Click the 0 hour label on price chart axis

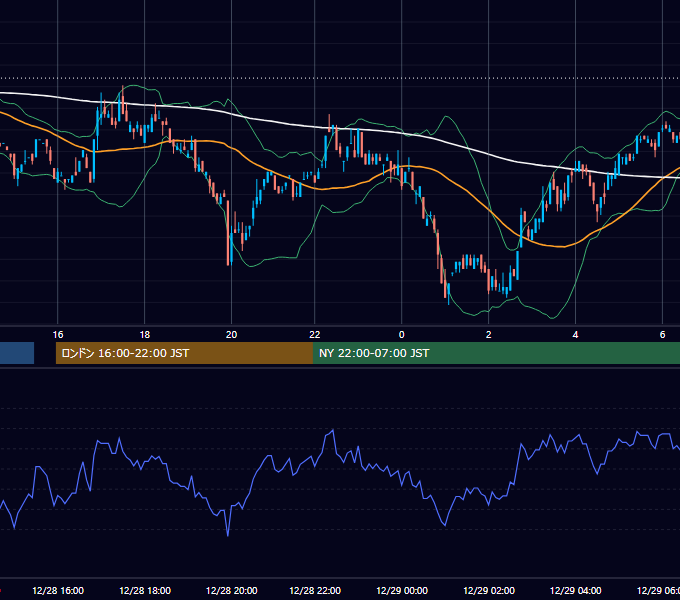click(x=402, y=335)
